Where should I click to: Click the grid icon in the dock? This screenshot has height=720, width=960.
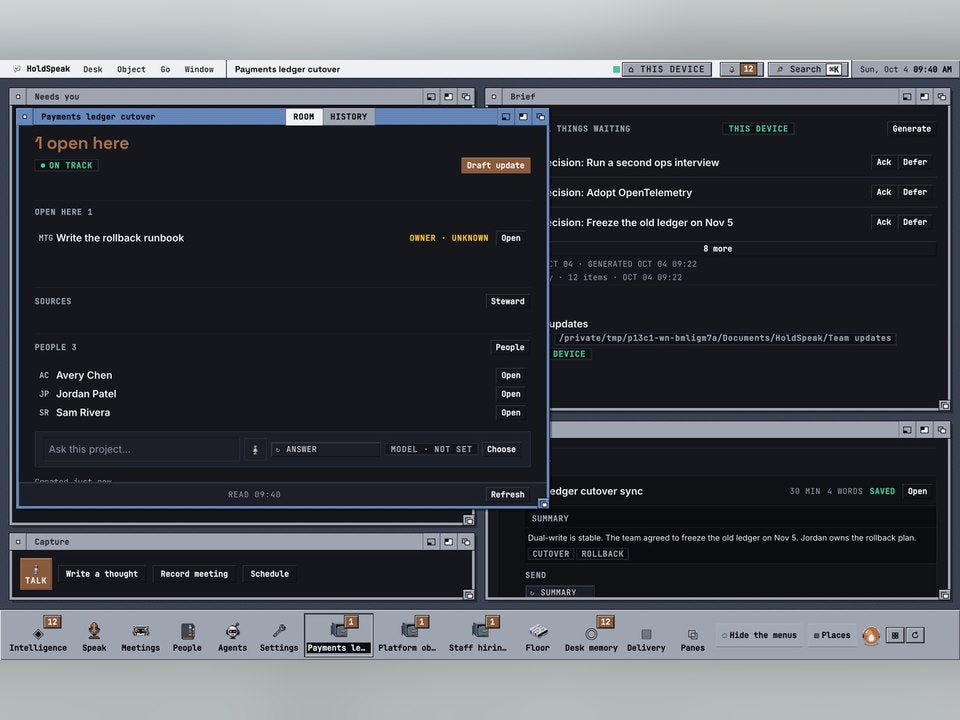tap(895, 635)
